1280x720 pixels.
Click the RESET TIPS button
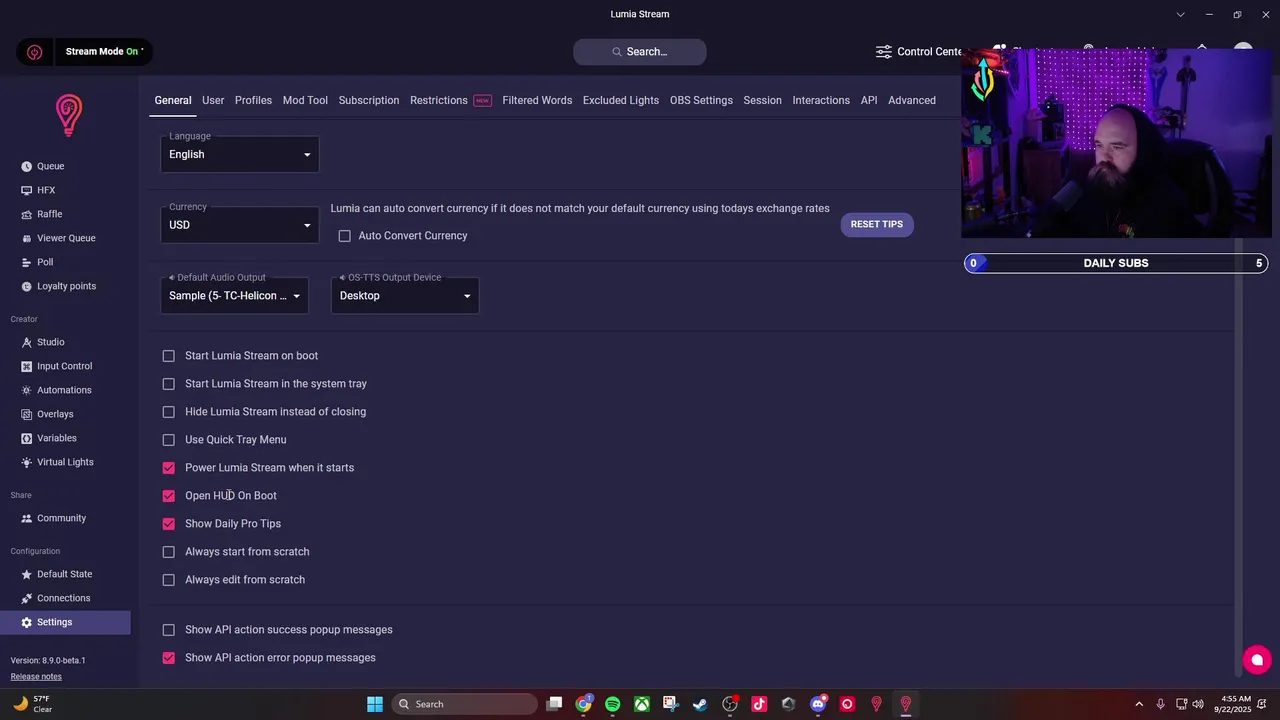click(x=877, y=224)
